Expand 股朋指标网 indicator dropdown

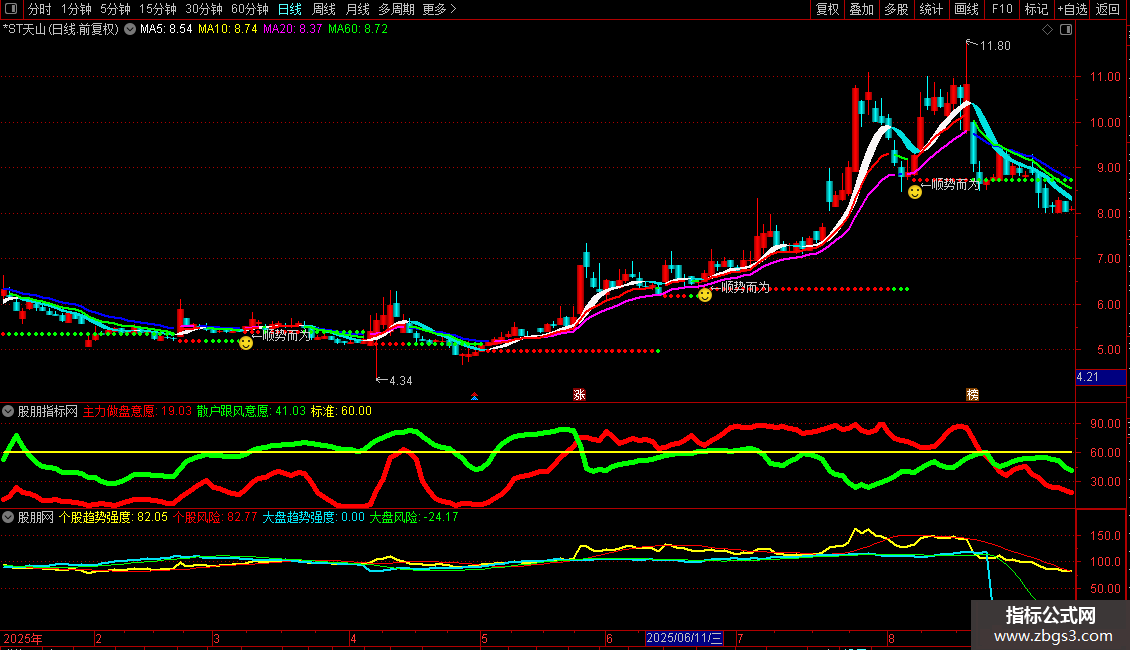[8, 411]
